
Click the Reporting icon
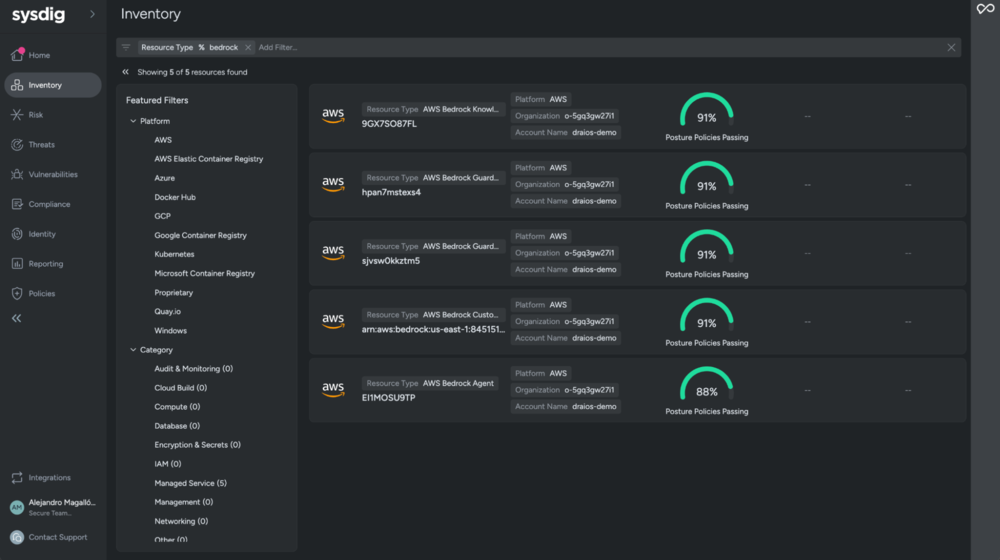pyautogui.click(x=17, y=263)
